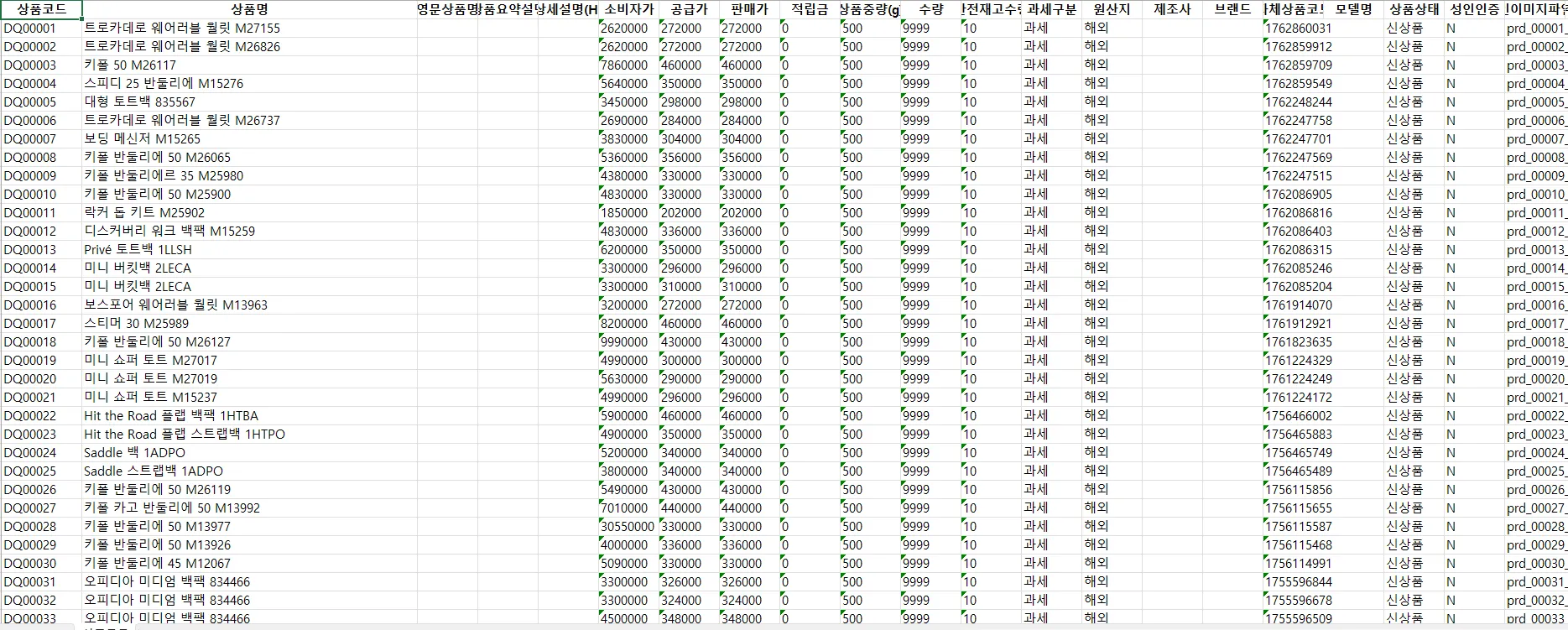Click product code DQ00017

(x=41, y=323)
